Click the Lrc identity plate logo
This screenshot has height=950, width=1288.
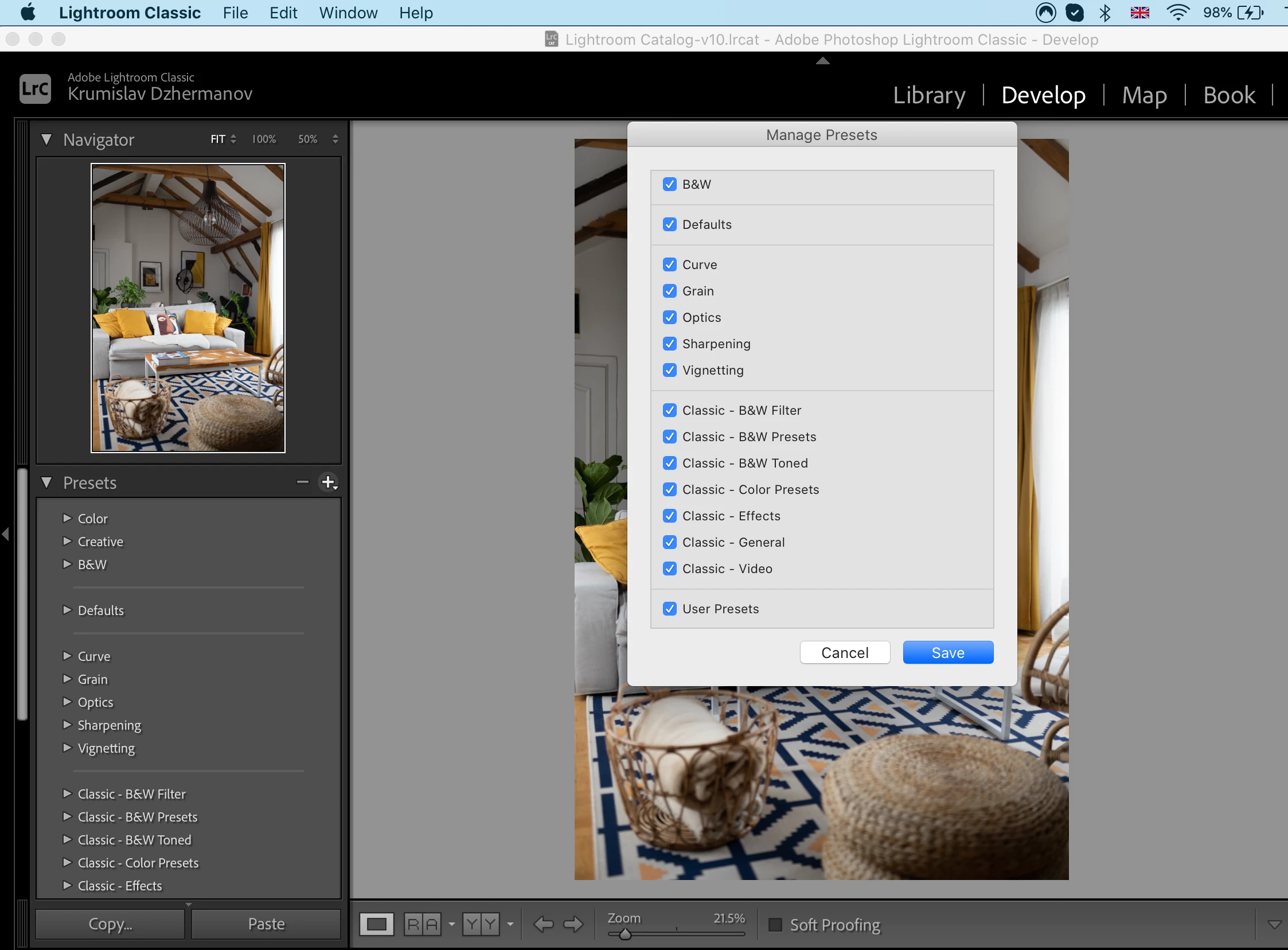click(x=35, y=88)
